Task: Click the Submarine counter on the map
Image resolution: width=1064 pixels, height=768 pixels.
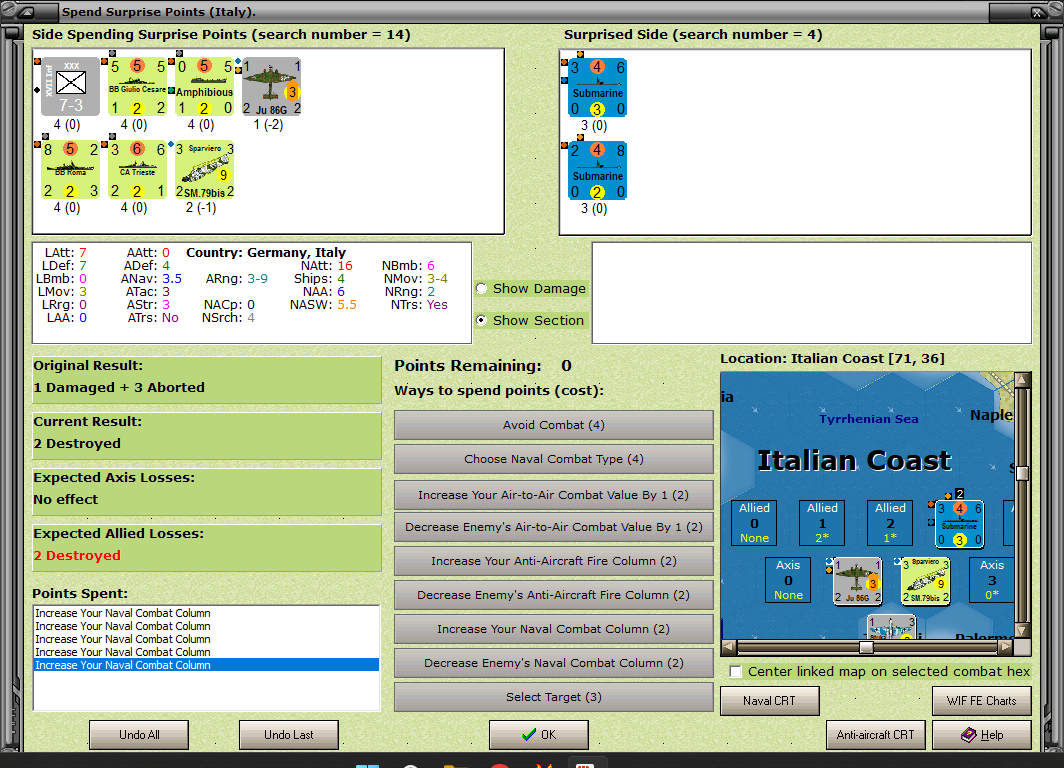Action: coord(959,524)
